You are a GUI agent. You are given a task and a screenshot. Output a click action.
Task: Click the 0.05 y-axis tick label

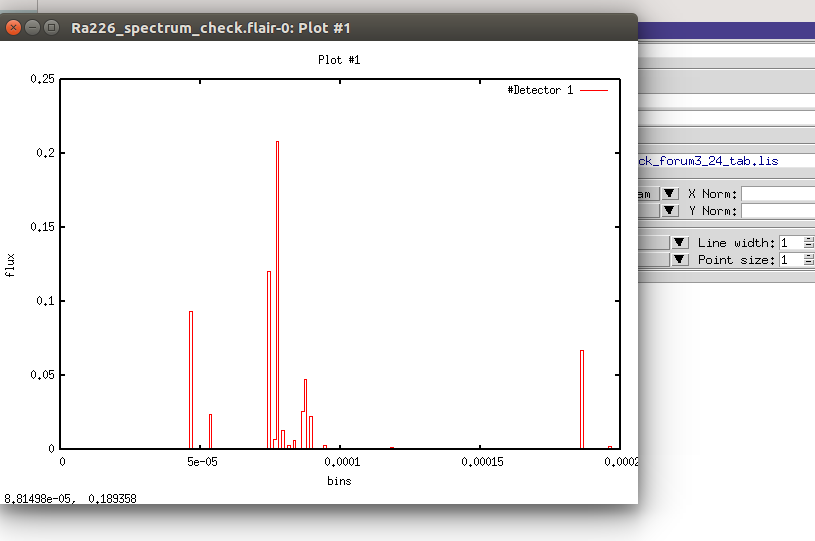[x=42, y=375]
